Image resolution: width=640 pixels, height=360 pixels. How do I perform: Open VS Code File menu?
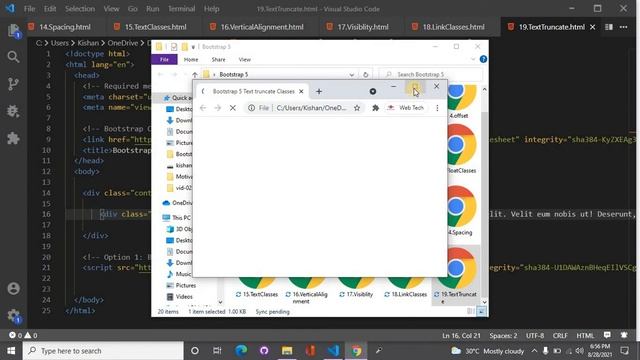pyautogui.click(x=29, y=9)
